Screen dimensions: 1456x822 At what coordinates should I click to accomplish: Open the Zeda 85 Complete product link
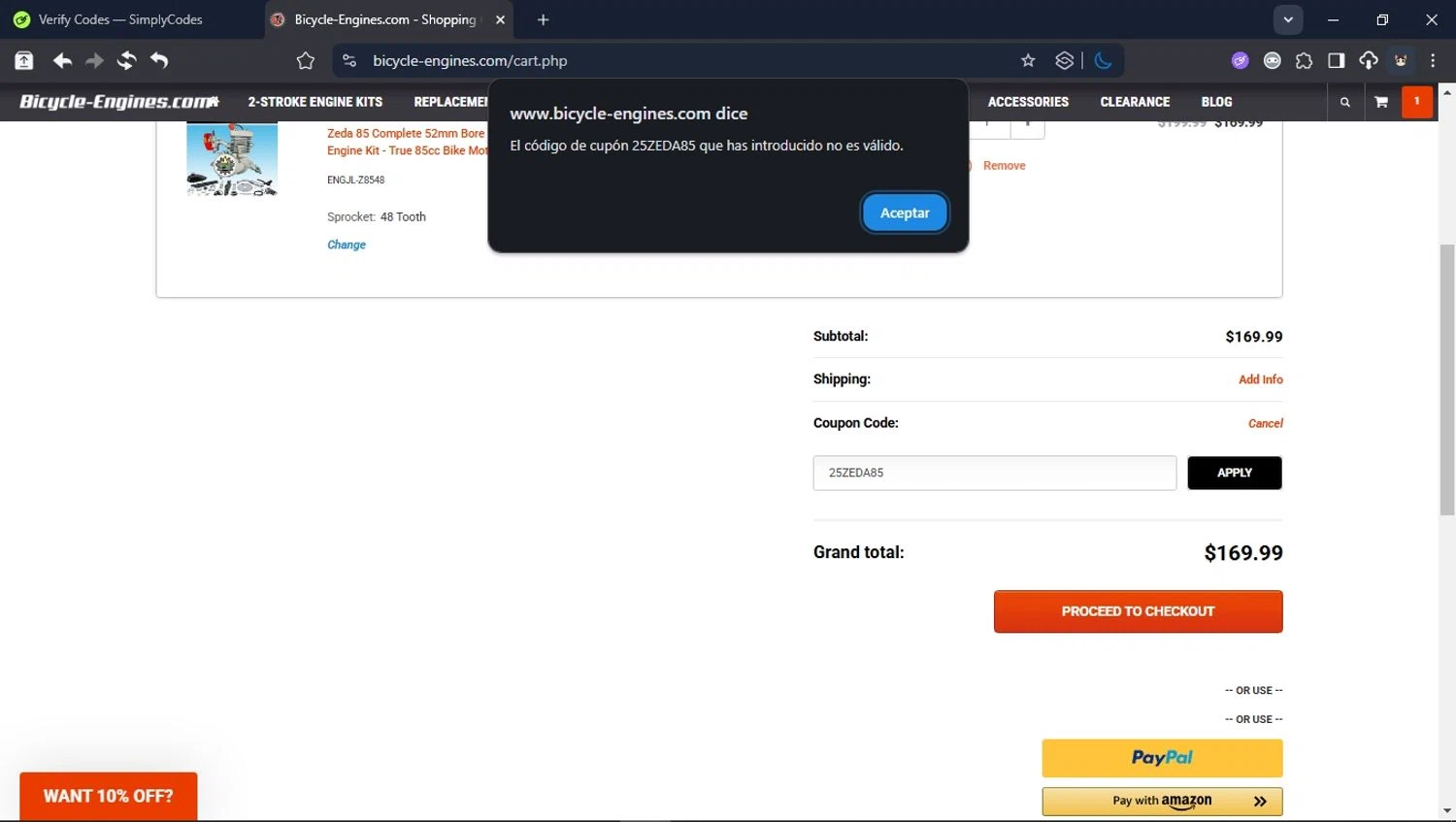coord(407,142)
